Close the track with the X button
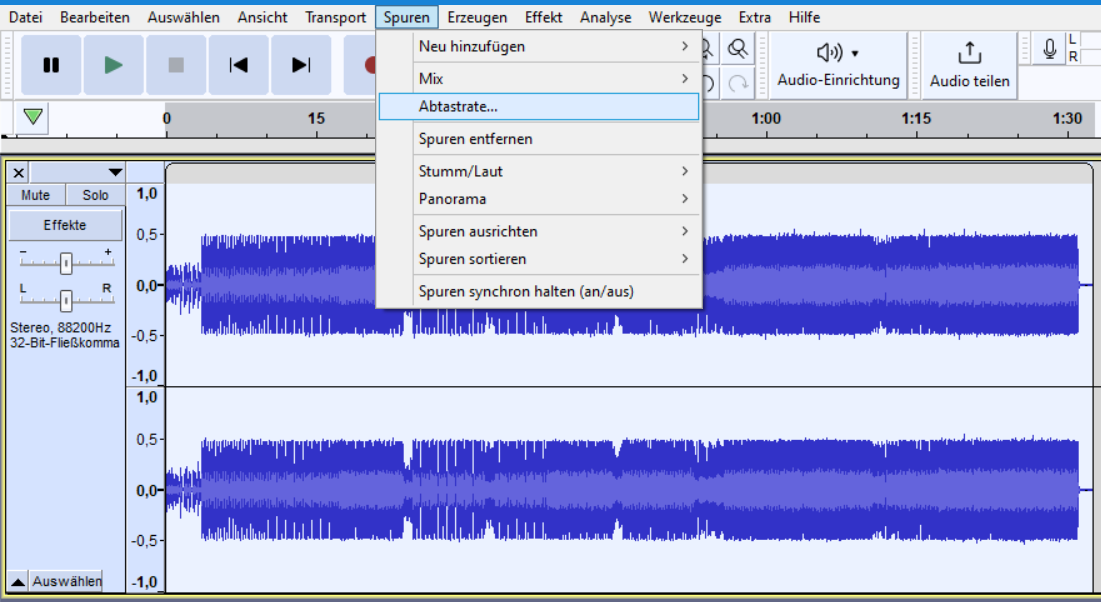Viewport: 1101px width, 602px height. (x=19, y=173)
